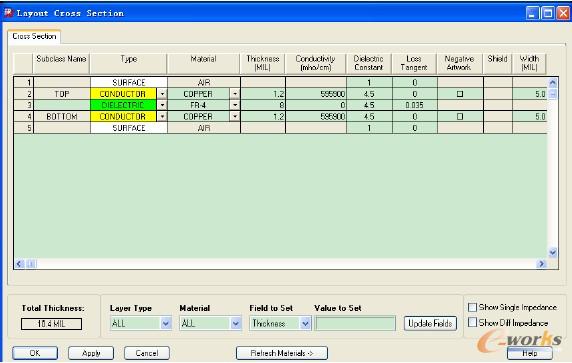Click the Layout Cross Section title bar icon
Screen dimensions: 572x363
tap(8, 13)
